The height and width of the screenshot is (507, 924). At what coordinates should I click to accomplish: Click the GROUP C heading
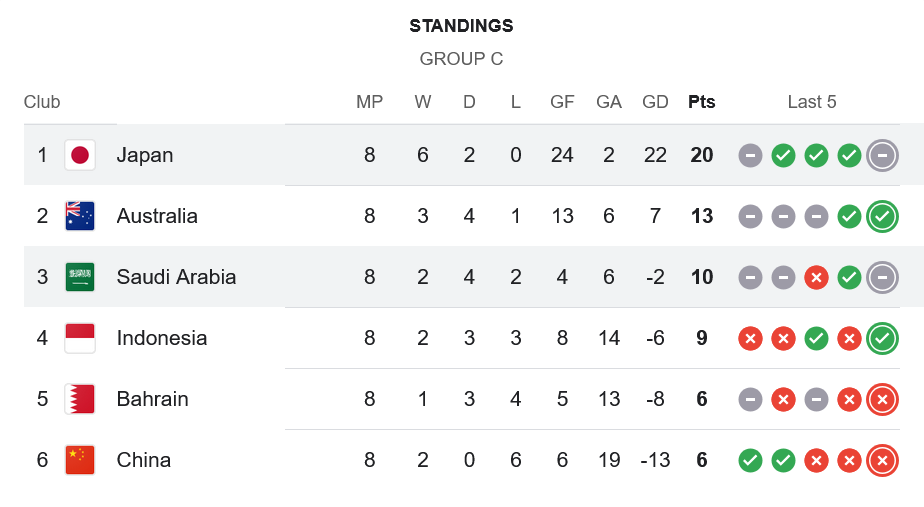pos(461,59)
